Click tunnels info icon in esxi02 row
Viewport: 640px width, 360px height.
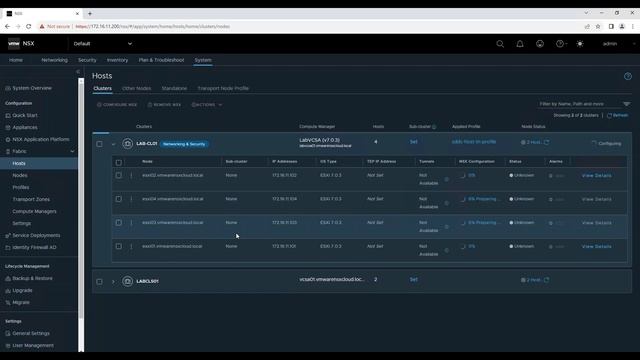click(x=447, y=179)
